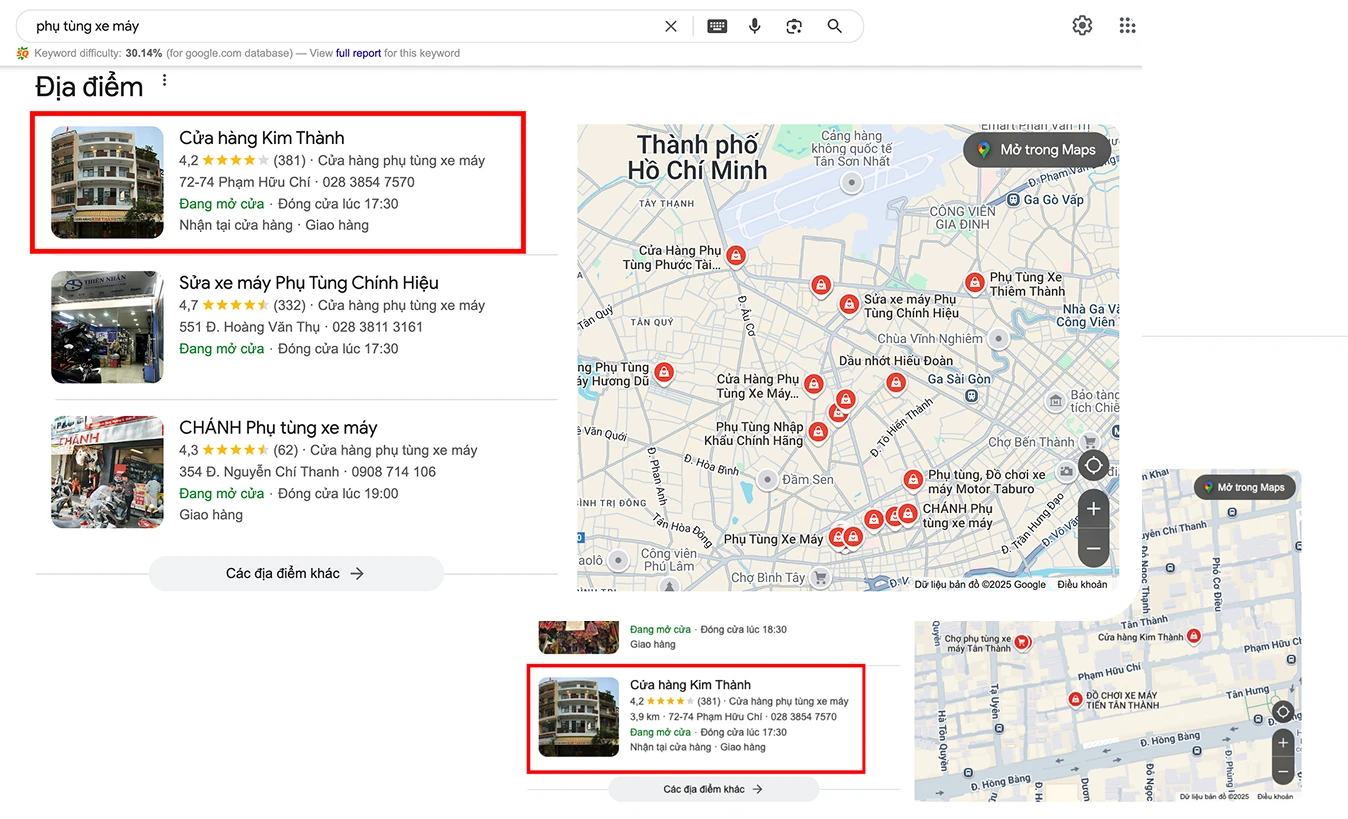The height and width of the screenshot is (819, 1348).
Task: Start voice search with microphone icon
Action: (755, 27)
